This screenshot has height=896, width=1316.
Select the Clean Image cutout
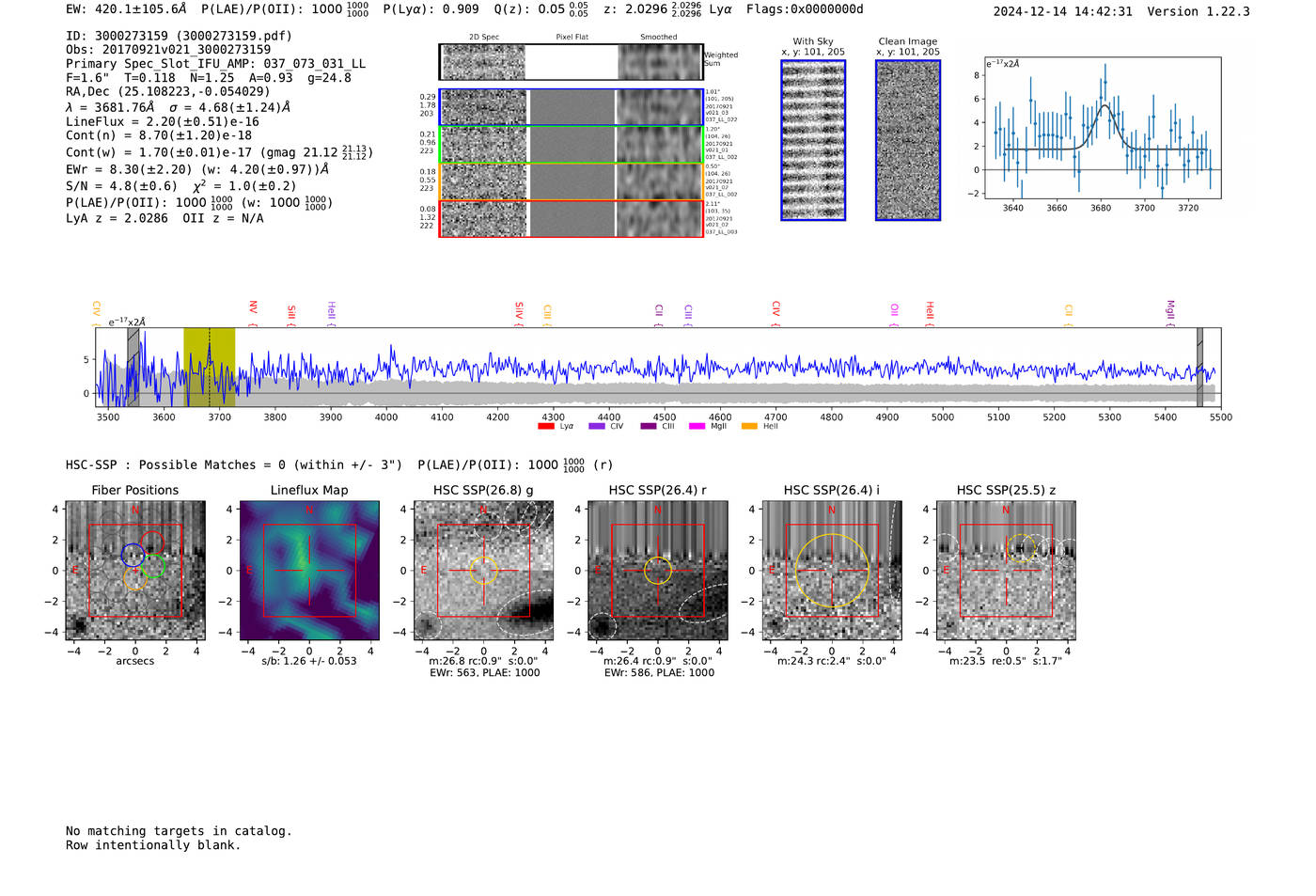908,140
